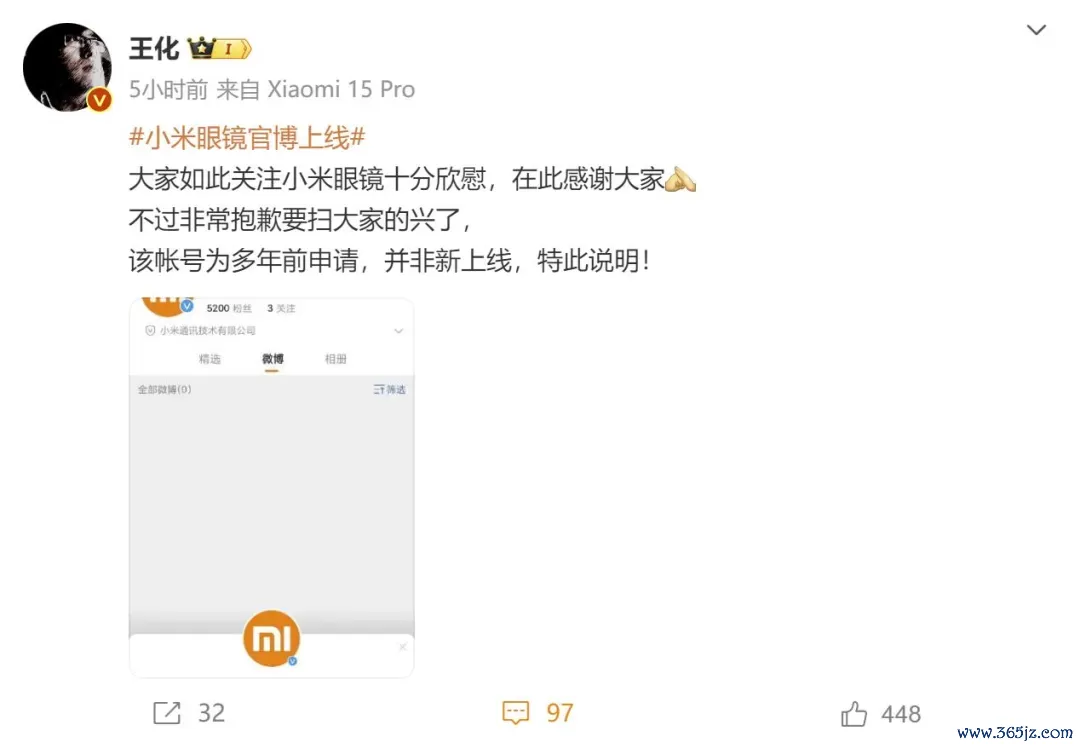Open the post options chevron menu

[x=1036, y=30]
